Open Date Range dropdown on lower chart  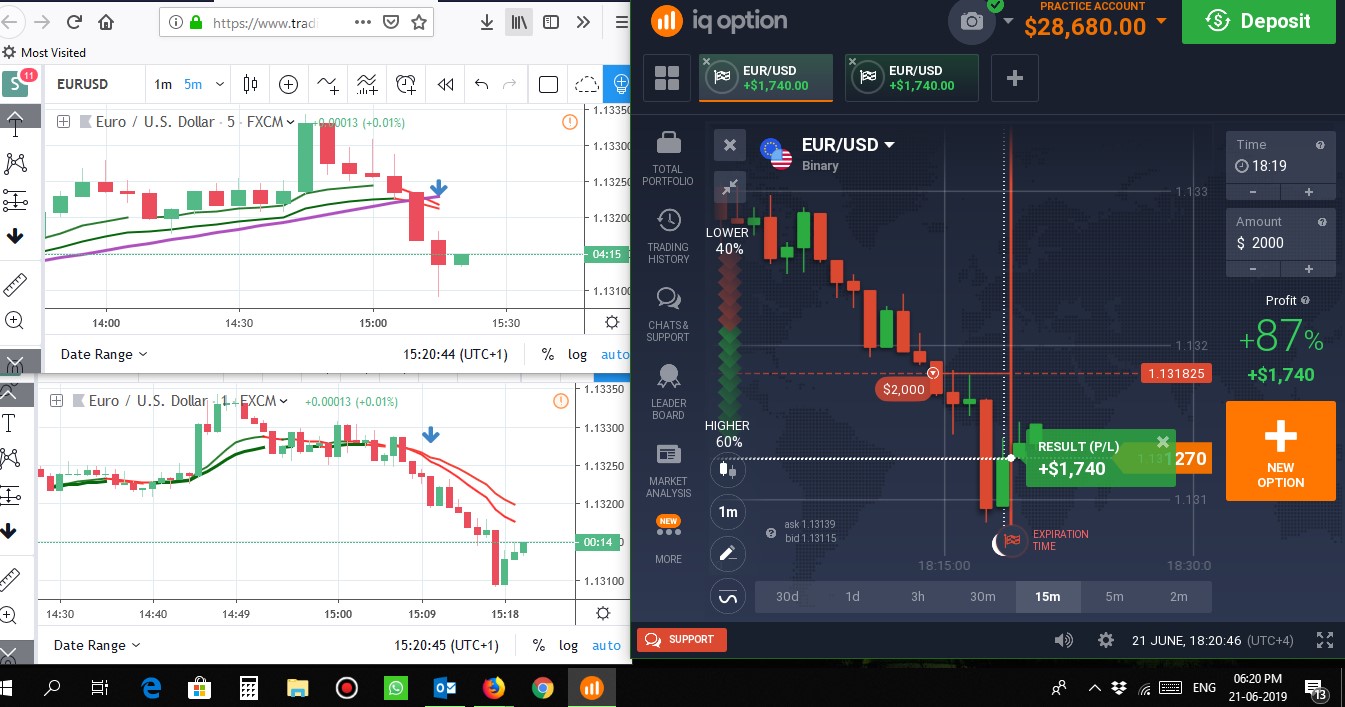click(97, 645)
